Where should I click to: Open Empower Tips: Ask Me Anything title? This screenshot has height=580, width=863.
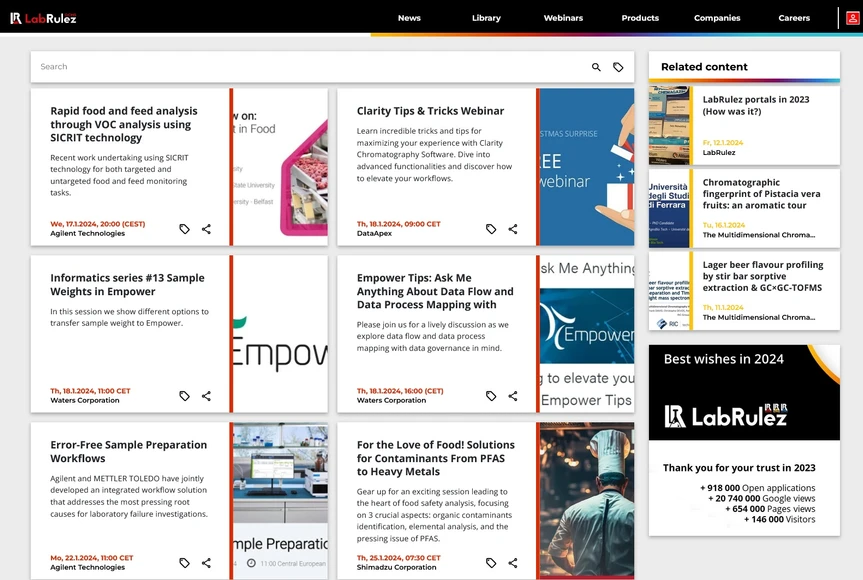tap(435, 291)
